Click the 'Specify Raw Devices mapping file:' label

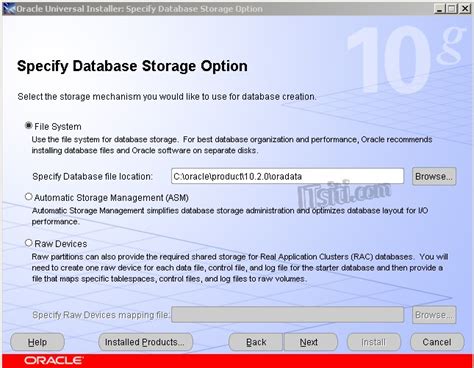(101, 315)
